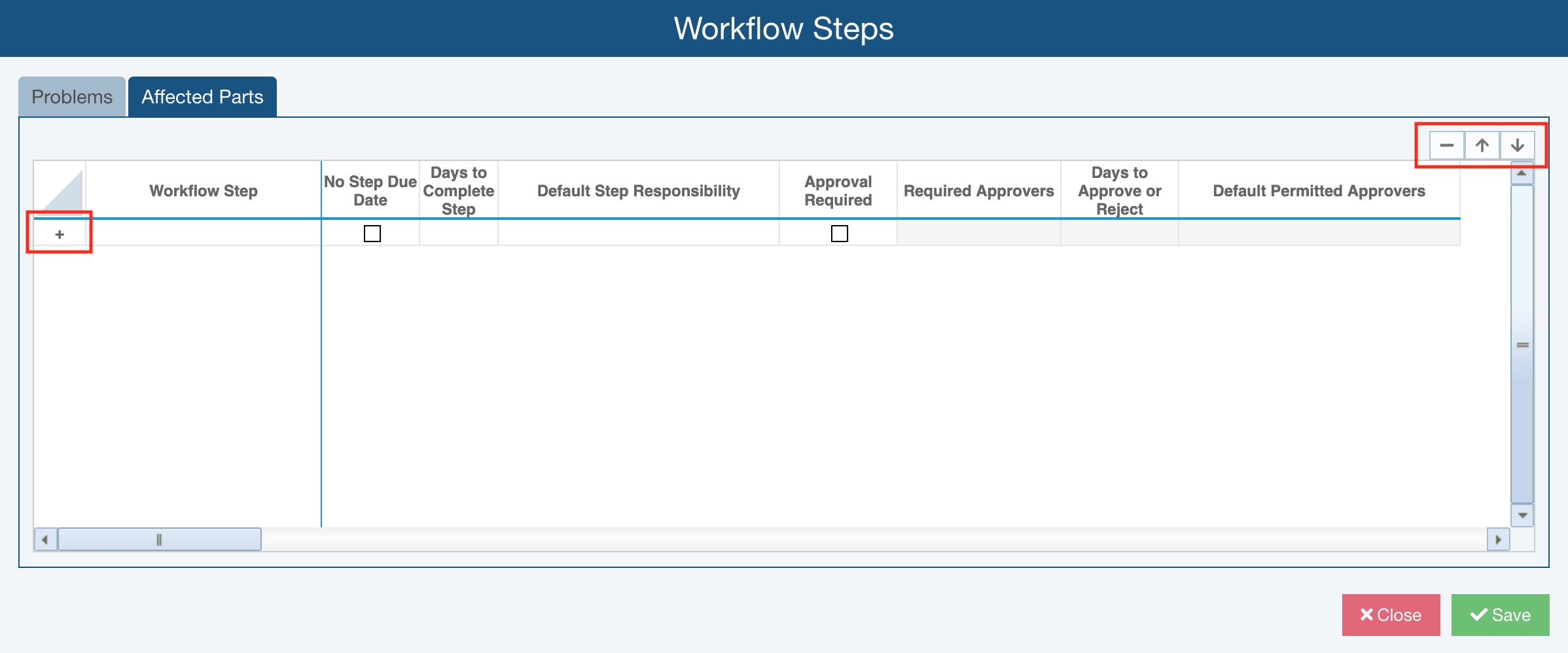This screenshot has height=653, width=1568.
Task: Click the Days to Complete Step cell
Action: click(458, 234)
